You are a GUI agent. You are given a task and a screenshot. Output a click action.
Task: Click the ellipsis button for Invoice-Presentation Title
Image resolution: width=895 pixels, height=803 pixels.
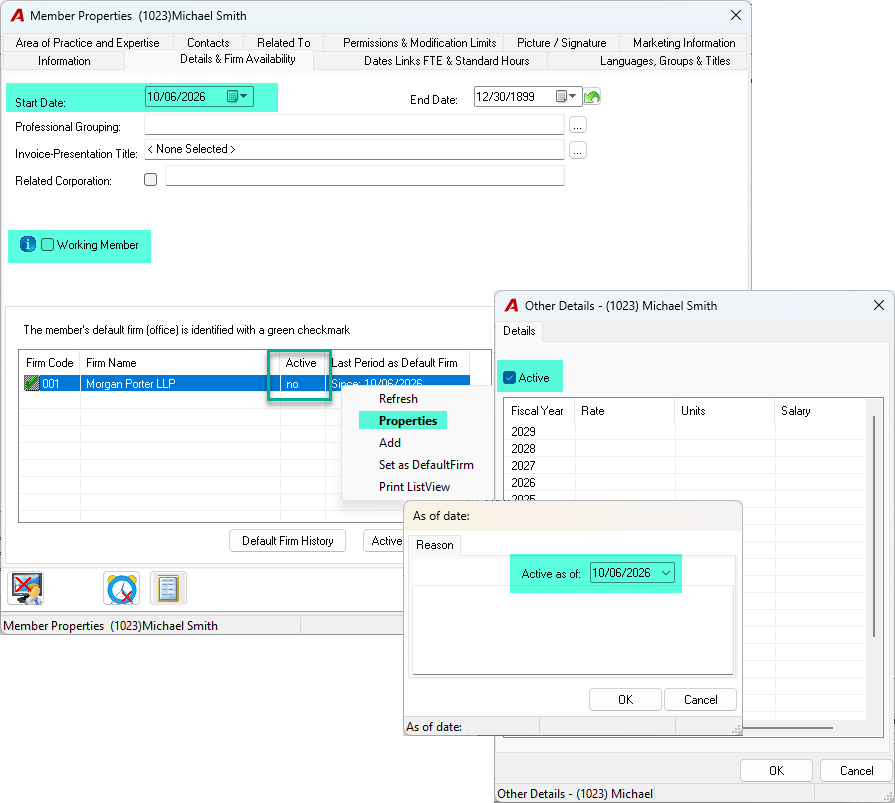[578, 151]
